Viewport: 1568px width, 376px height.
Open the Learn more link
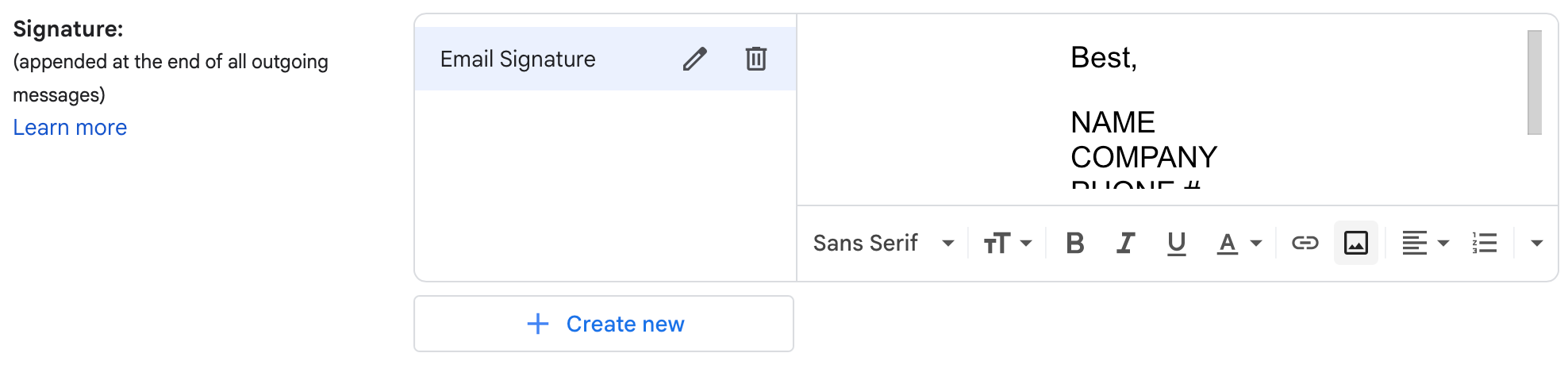tap(70, 128)
